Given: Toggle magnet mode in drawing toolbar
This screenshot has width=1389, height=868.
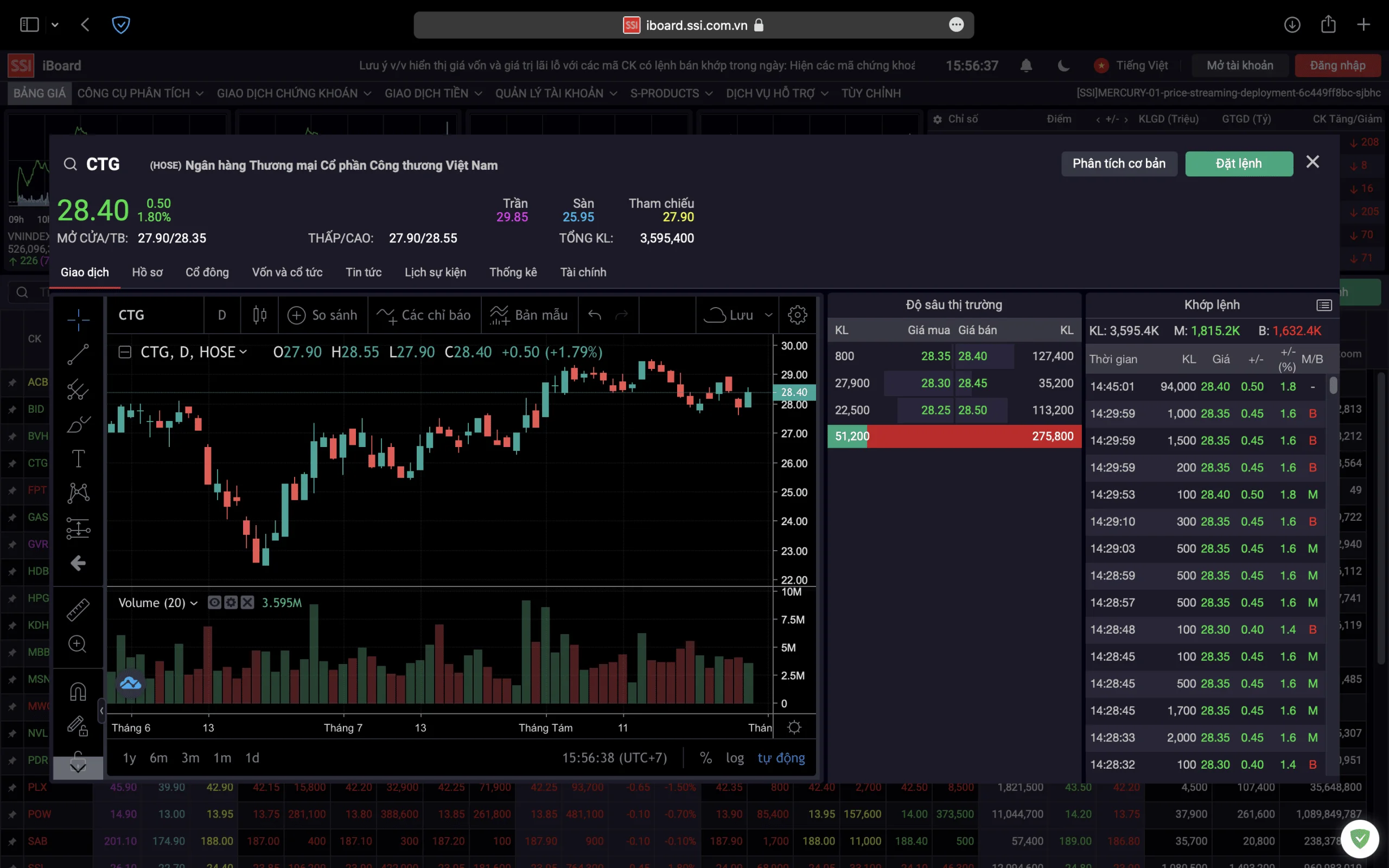Looking at the screenshot, I should (78, 691).
